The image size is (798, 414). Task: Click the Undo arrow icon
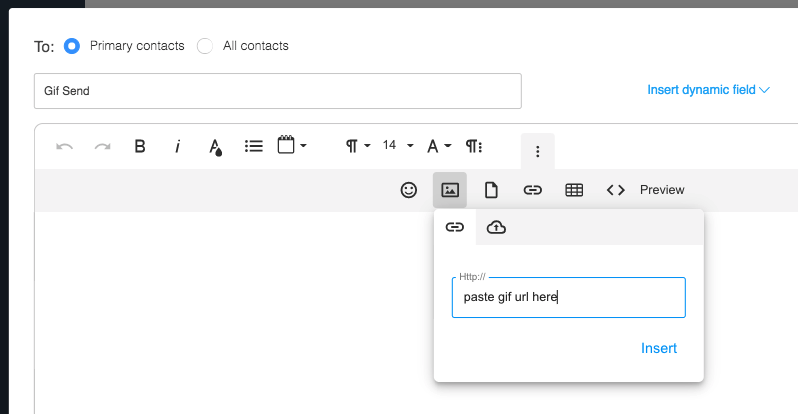tap(65, 146)
